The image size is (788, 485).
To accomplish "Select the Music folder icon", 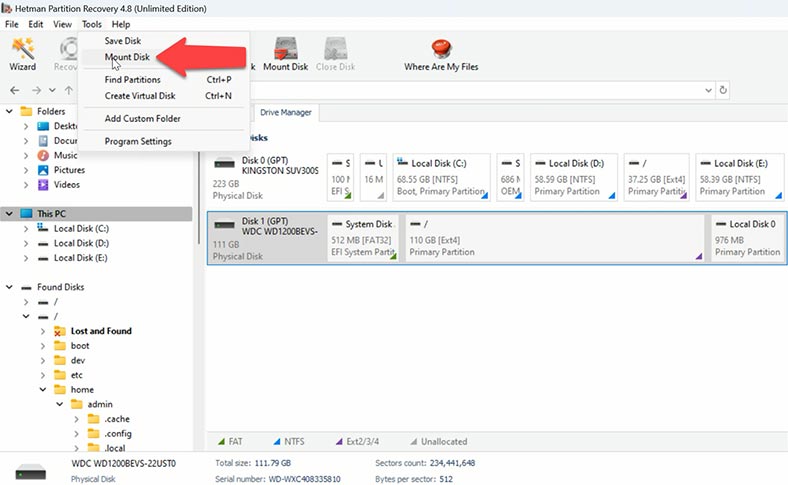I will coord(43,155).
